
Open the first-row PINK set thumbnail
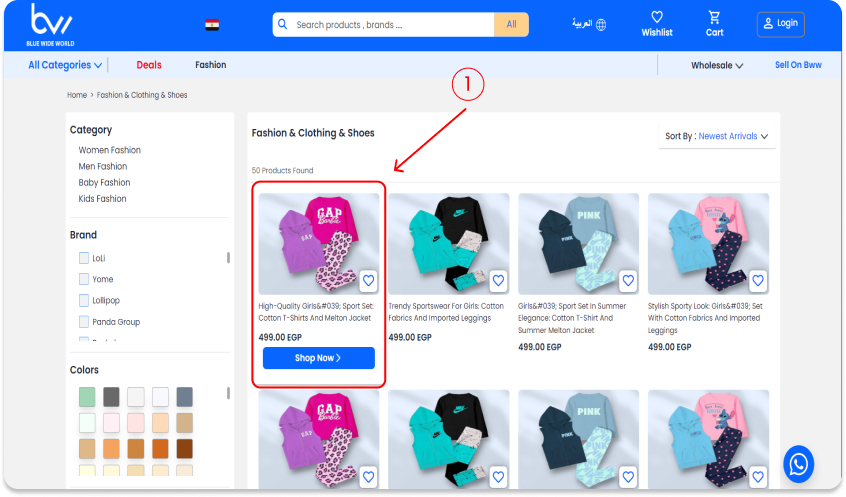[578, 243]
